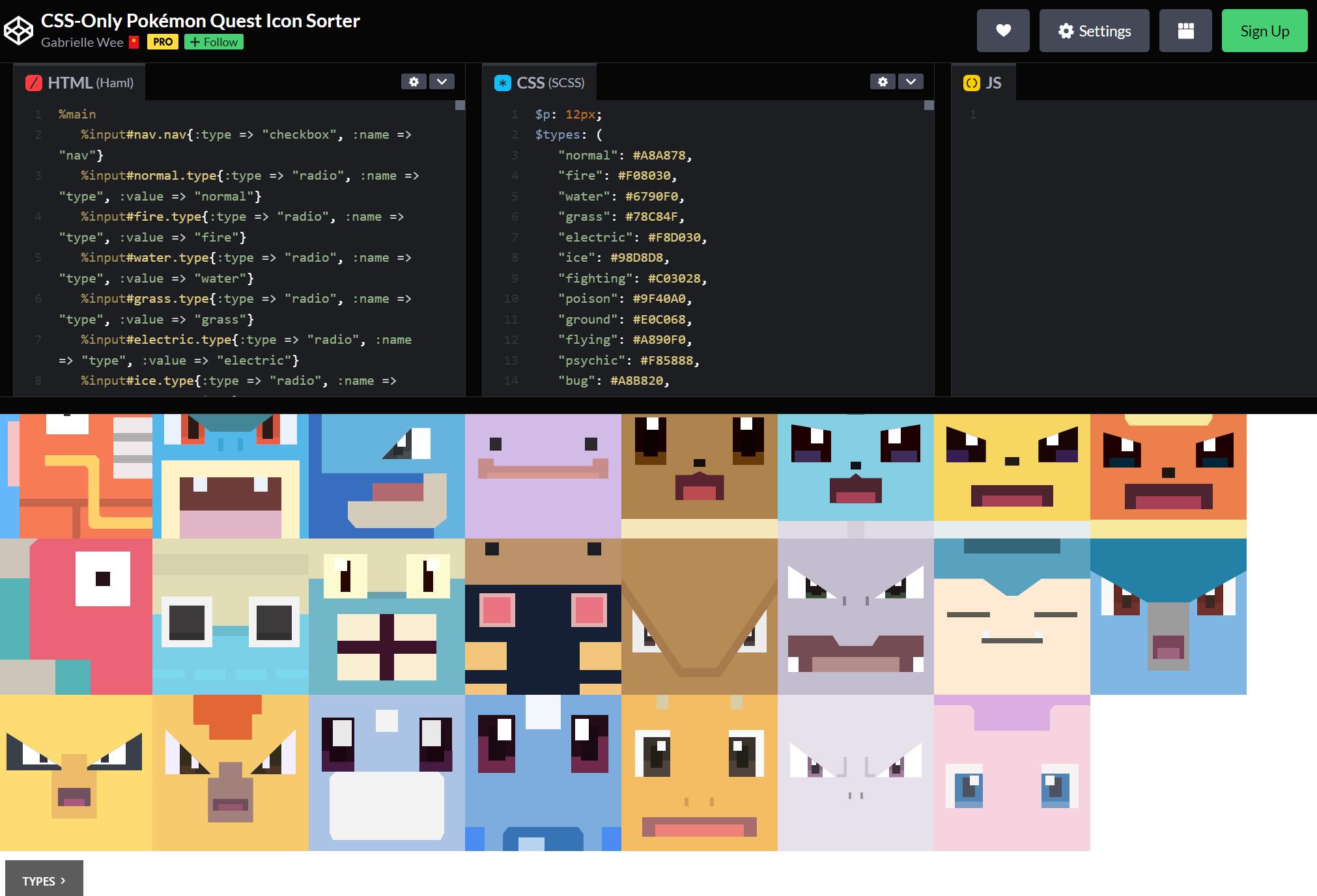Click the CodePen logo
Screen dimensions: 1317x896
click(18, 31)
